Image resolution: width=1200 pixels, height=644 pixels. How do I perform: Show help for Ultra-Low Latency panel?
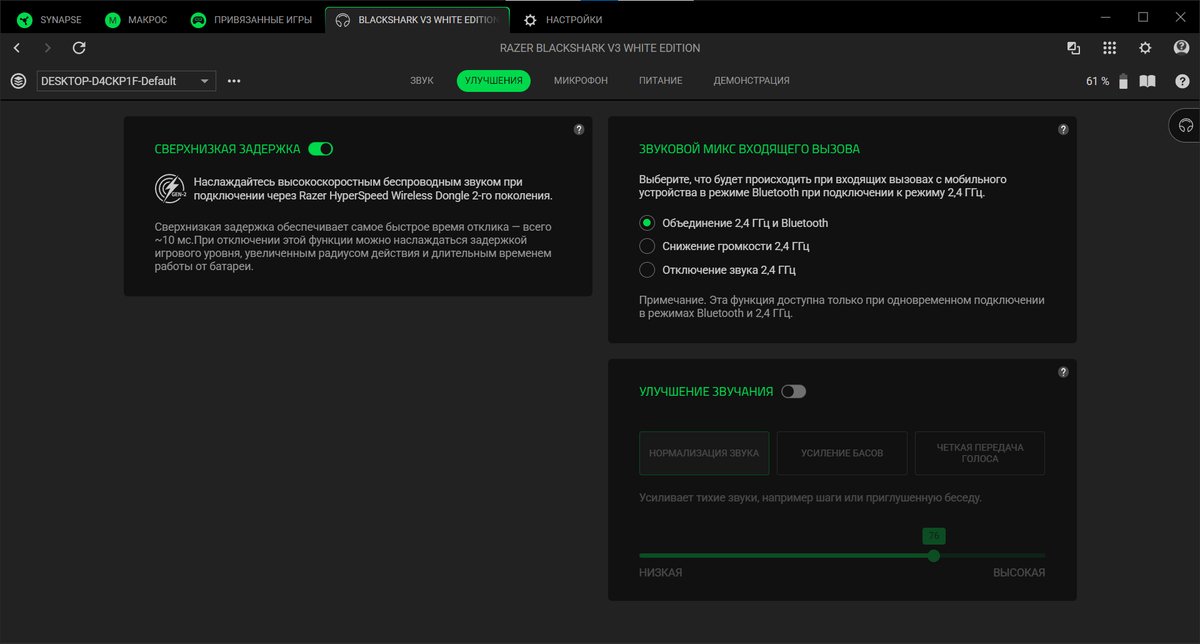click(579, 130)
